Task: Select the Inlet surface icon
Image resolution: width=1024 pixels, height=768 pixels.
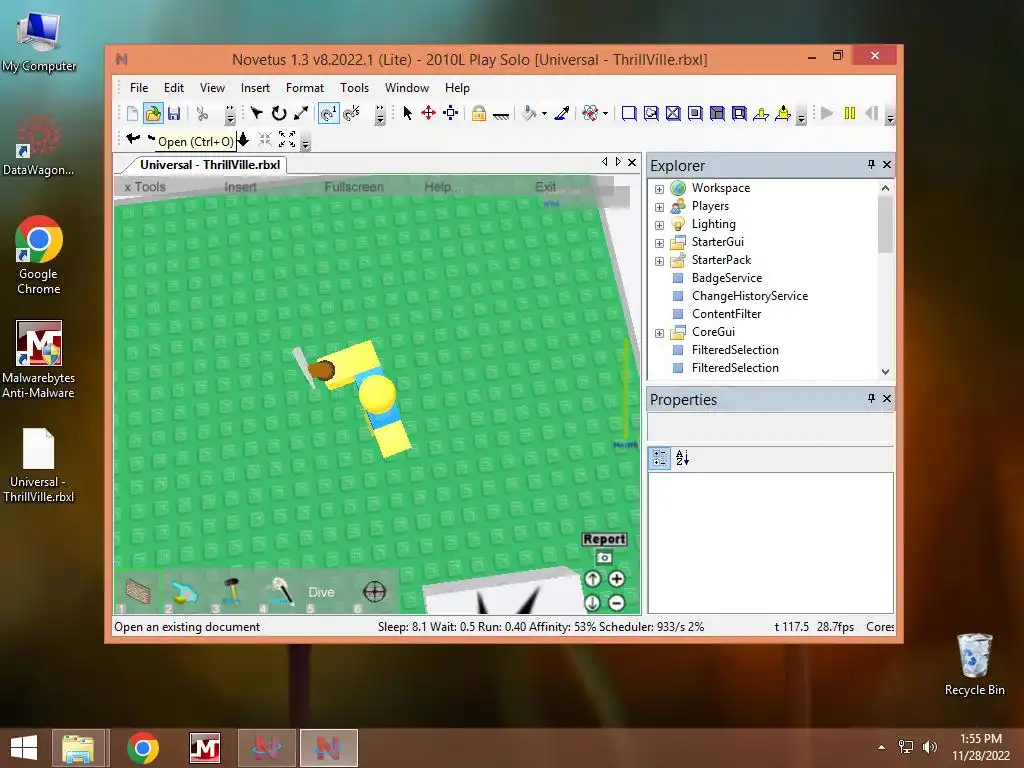Action: 717,114
